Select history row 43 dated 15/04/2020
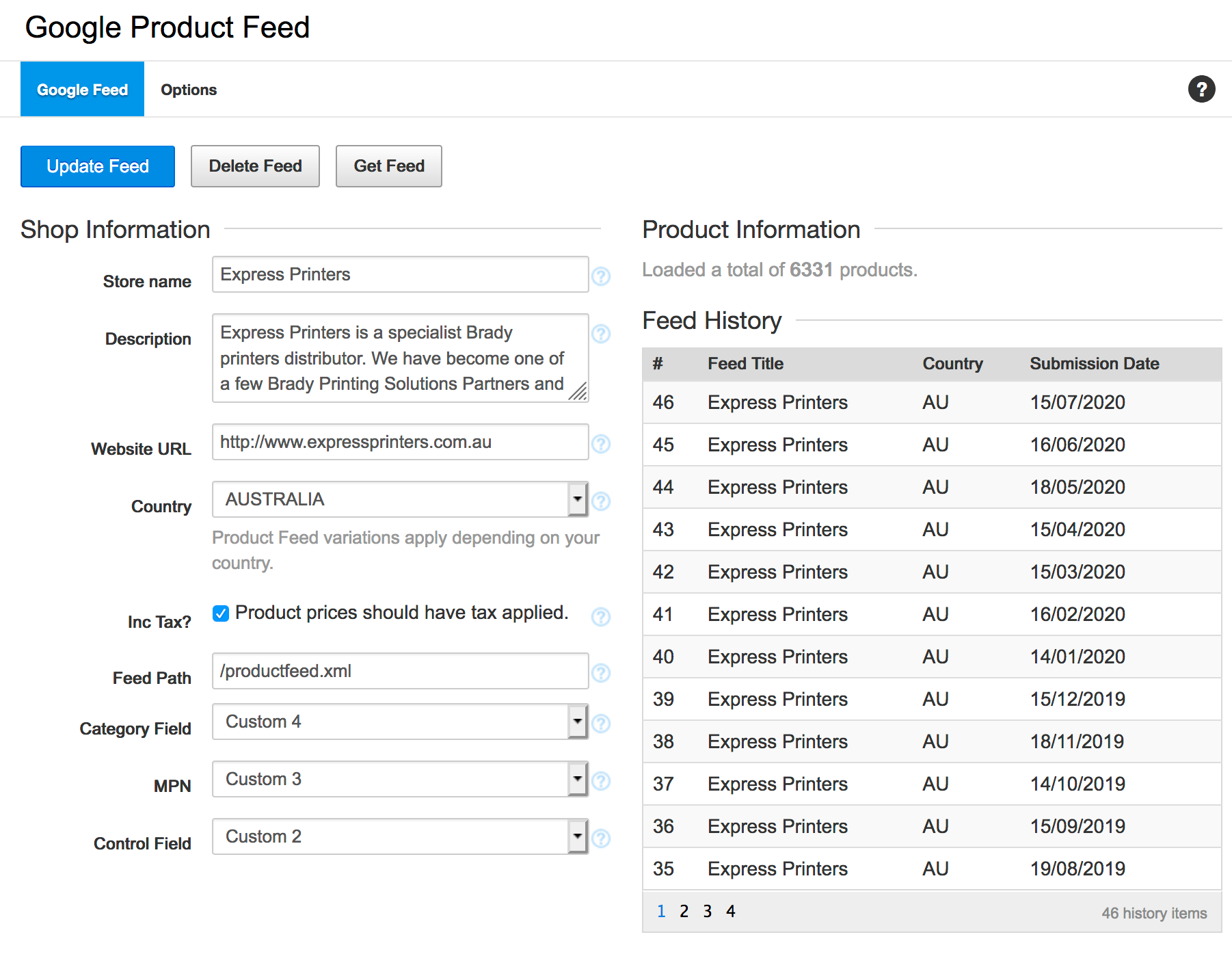This screenshot has width=1232, height=978. click(932, 529)
